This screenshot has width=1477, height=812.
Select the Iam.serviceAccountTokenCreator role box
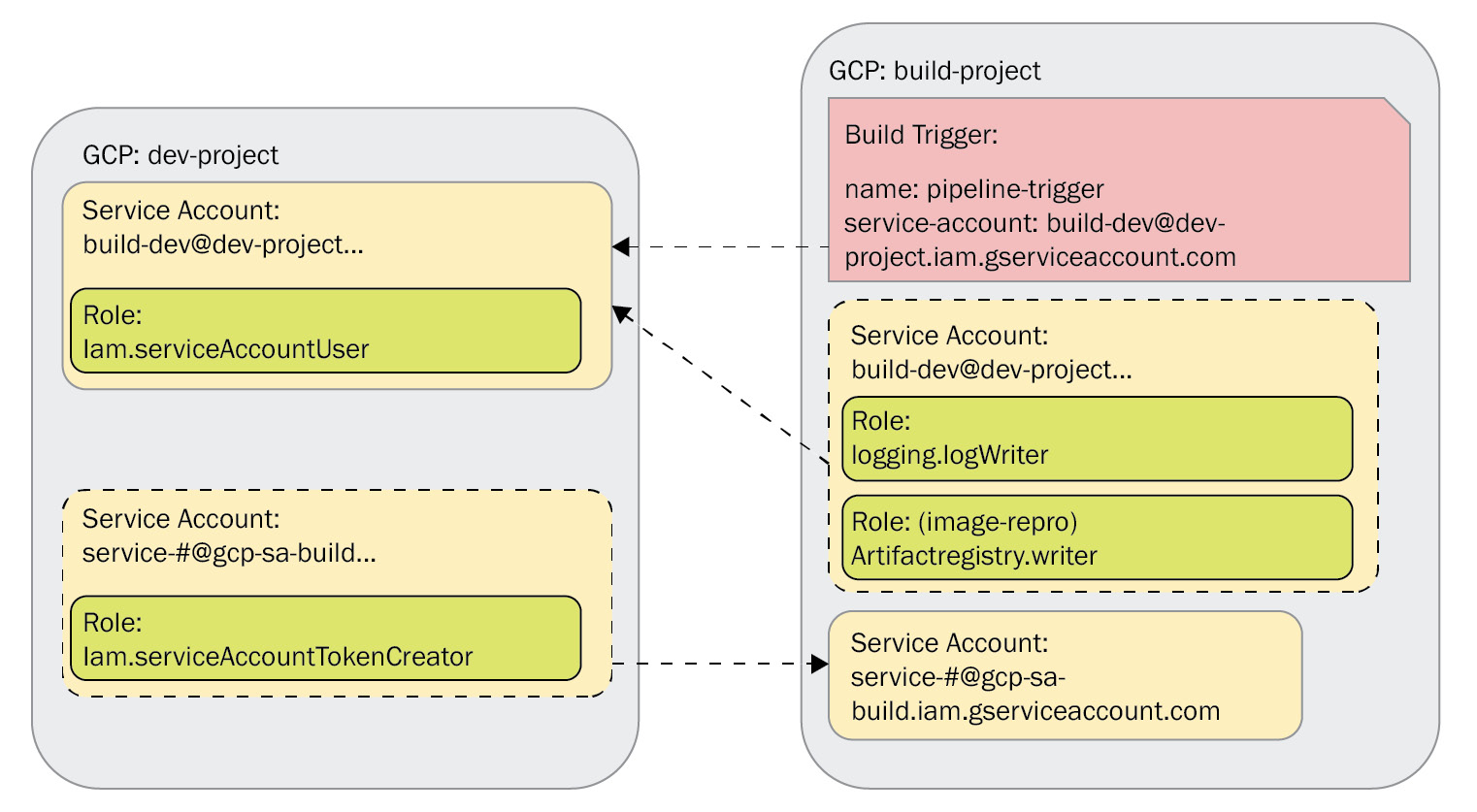click(x=326, y=638)
